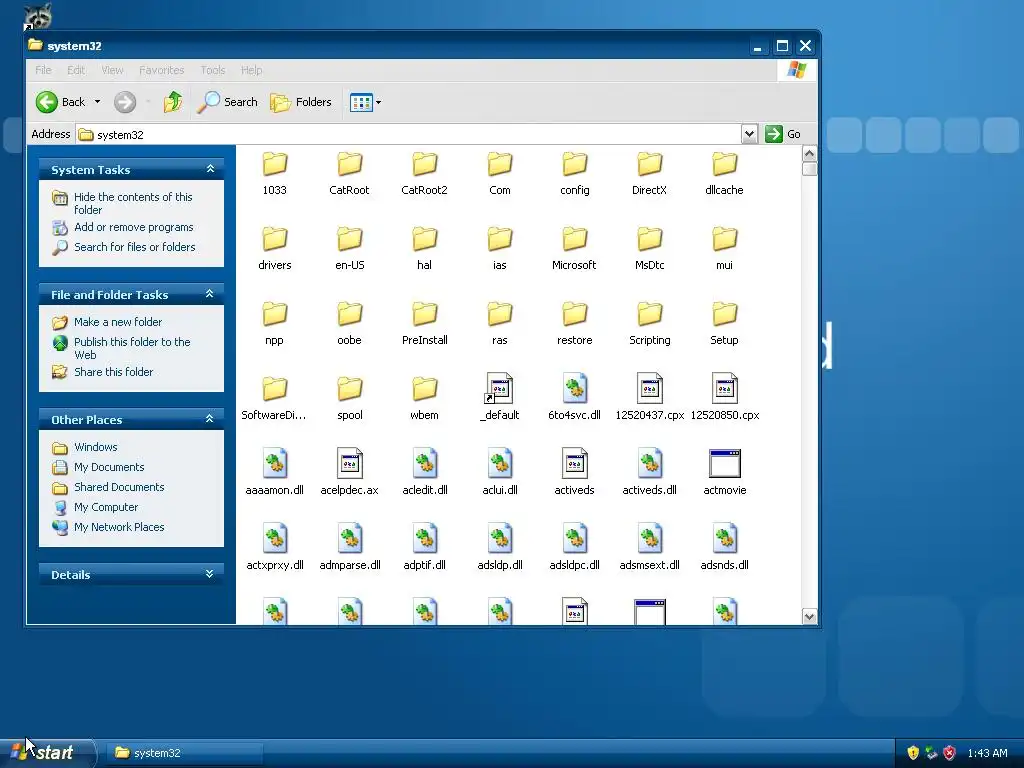Click the Up one level folder icon
The image size is (1024, 768).
click(173, 102)
